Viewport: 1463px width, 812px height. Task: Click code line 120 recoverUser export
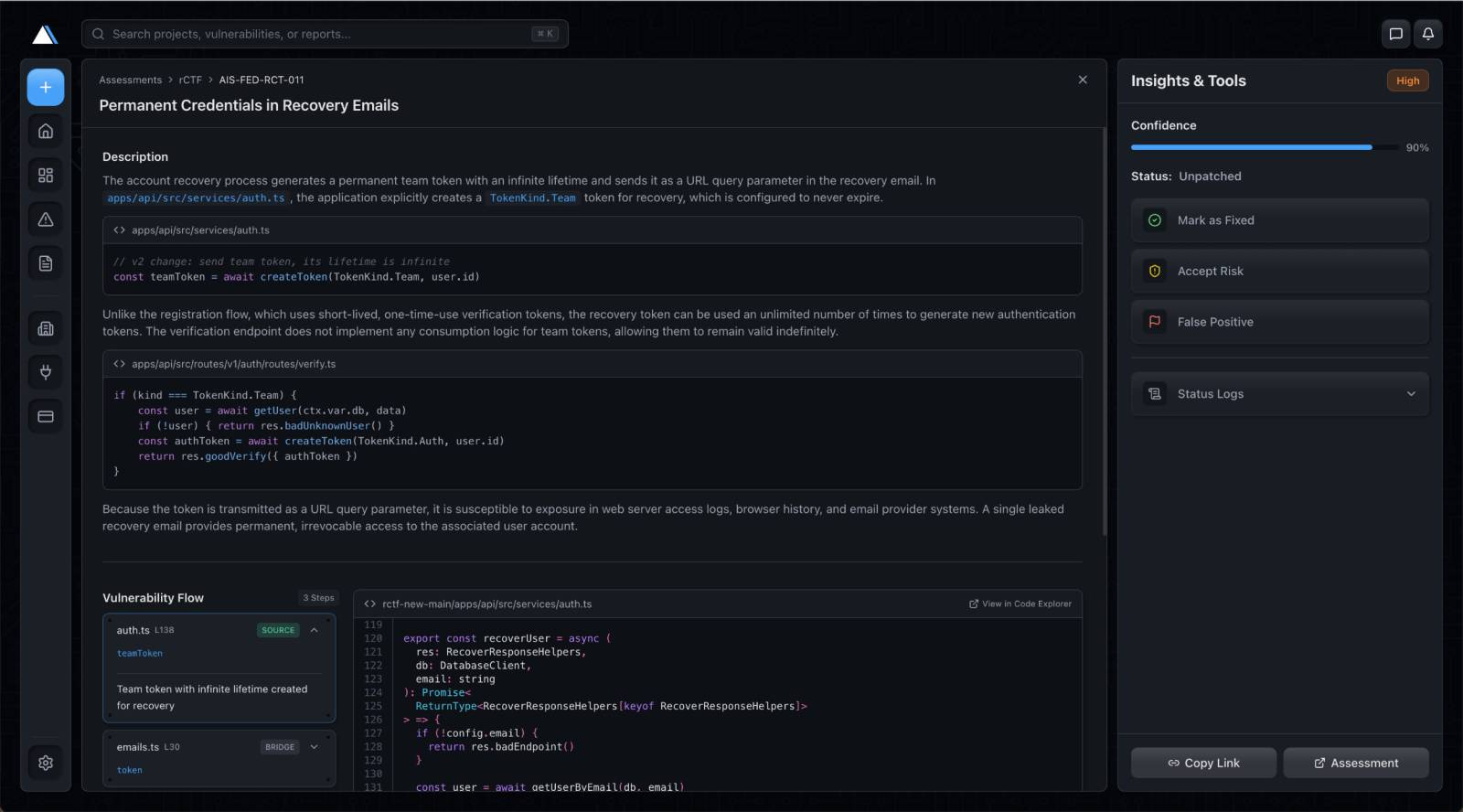tap(507, 638)
